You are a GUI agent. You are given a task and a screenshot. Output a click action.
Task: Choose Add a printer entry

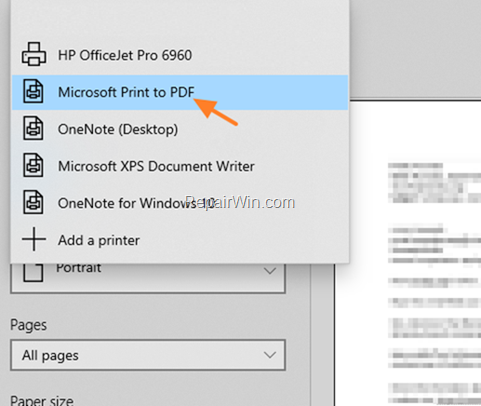180,240
